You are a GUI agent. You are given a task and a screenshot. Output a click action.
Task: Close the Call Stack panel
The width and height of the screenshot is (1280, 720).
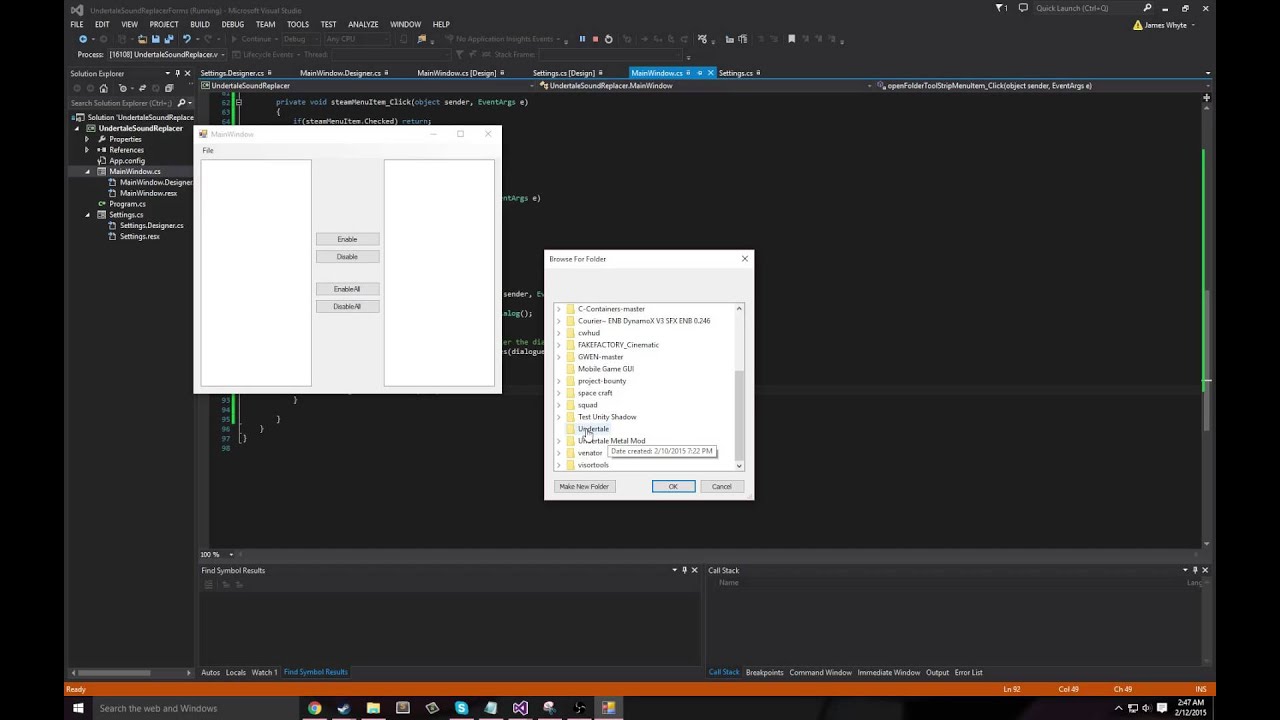pos(1204,570)
